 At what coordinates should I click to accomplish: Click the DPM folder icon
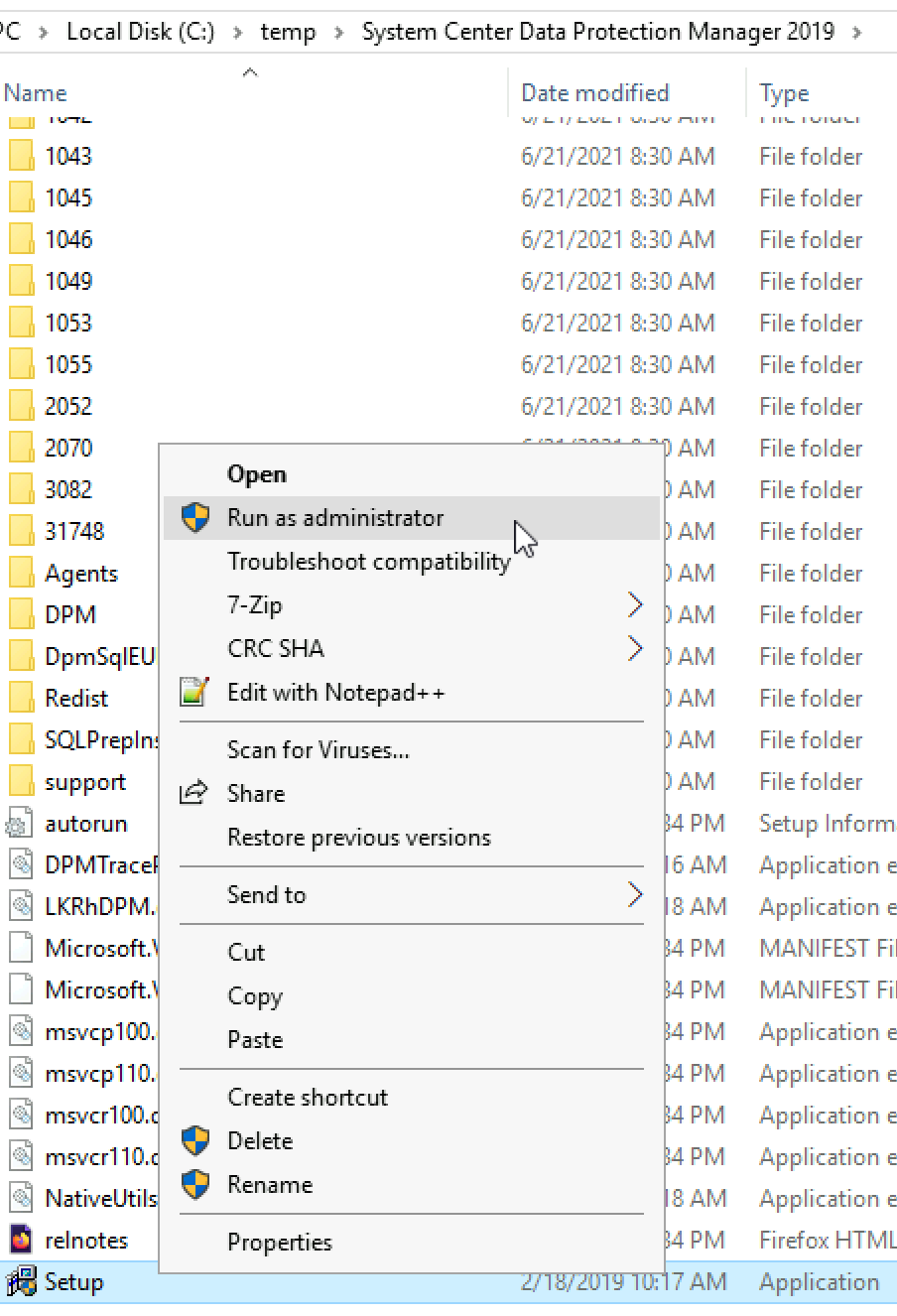tap(21, 615)
